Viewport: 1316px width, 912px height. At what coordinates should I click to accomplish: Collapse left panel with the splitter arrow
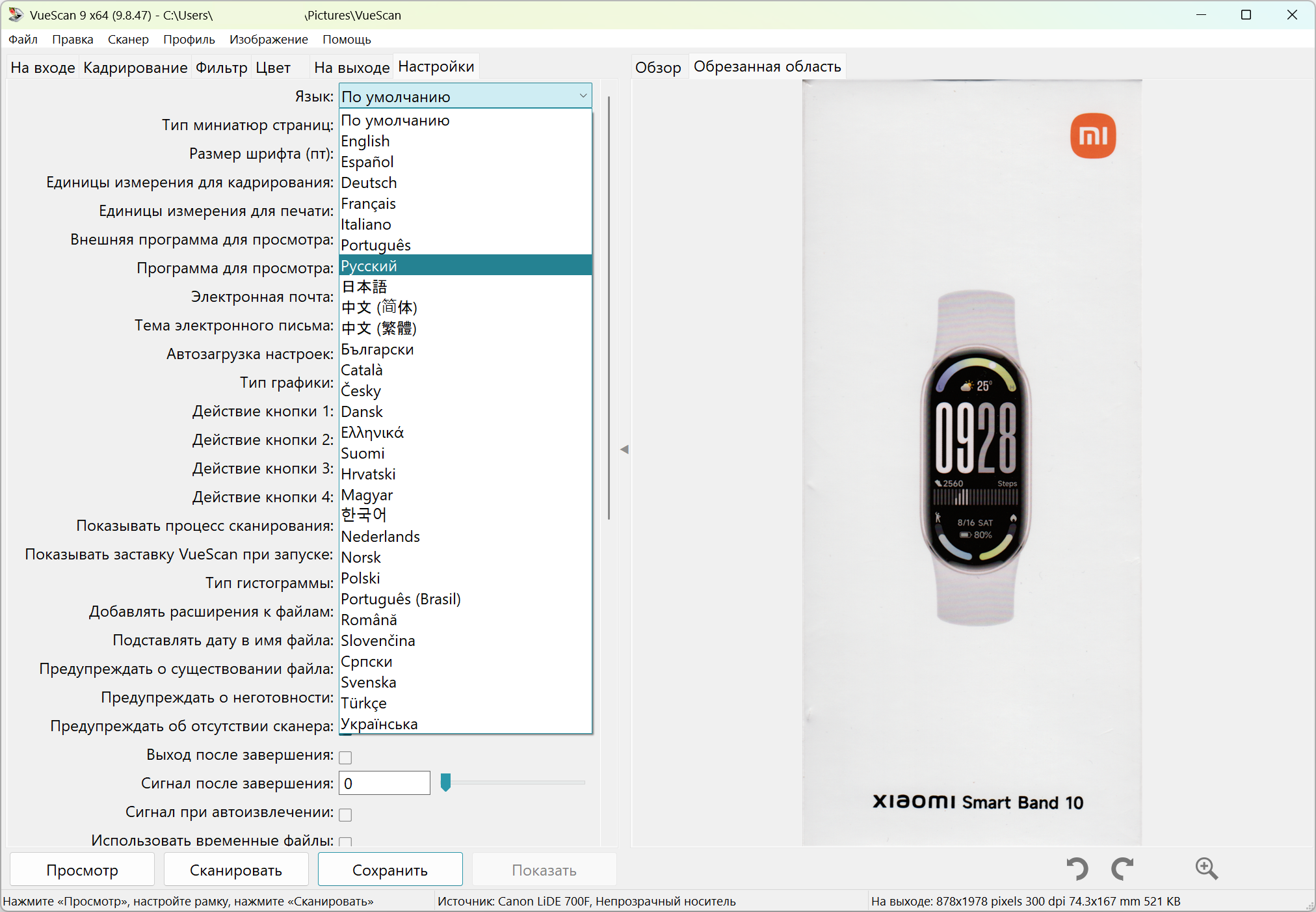pyautogui.click(x=624, y=449)
